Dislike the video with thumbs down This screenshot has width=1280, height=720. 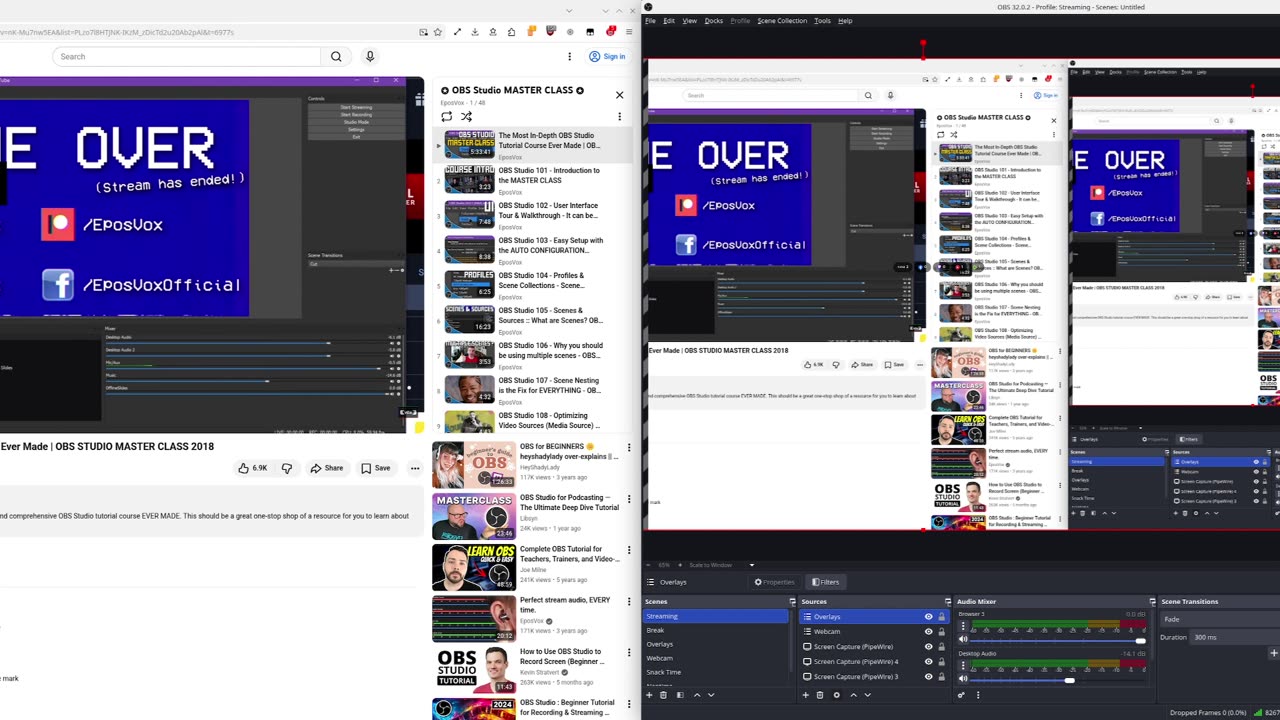(287, 468)
